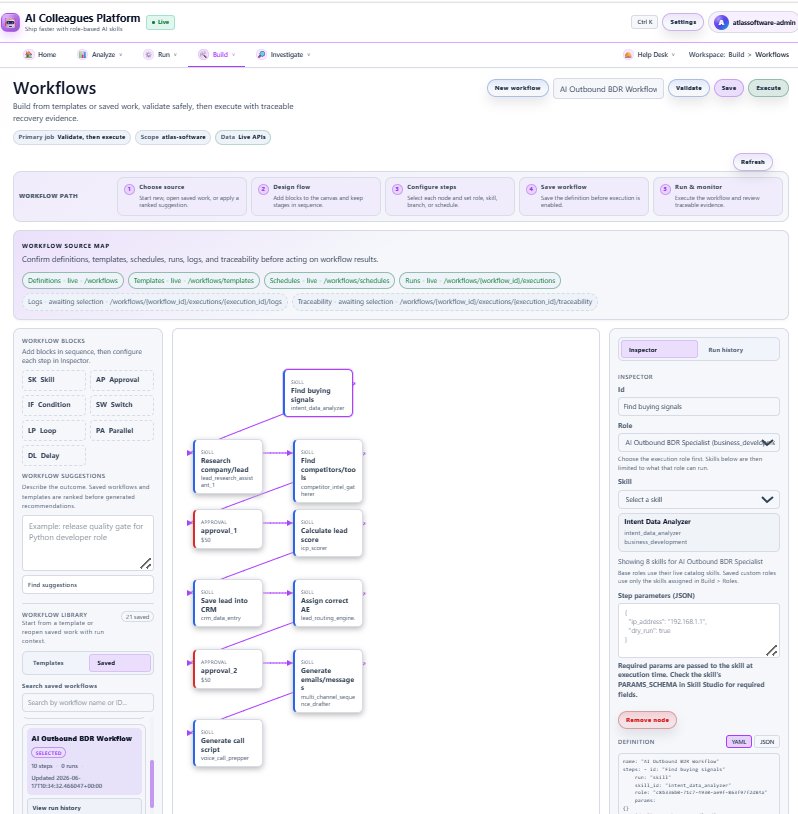Click step 5 circle for Run & monitor
Screen dimensions: 798x814
click(x=665, y=189)
